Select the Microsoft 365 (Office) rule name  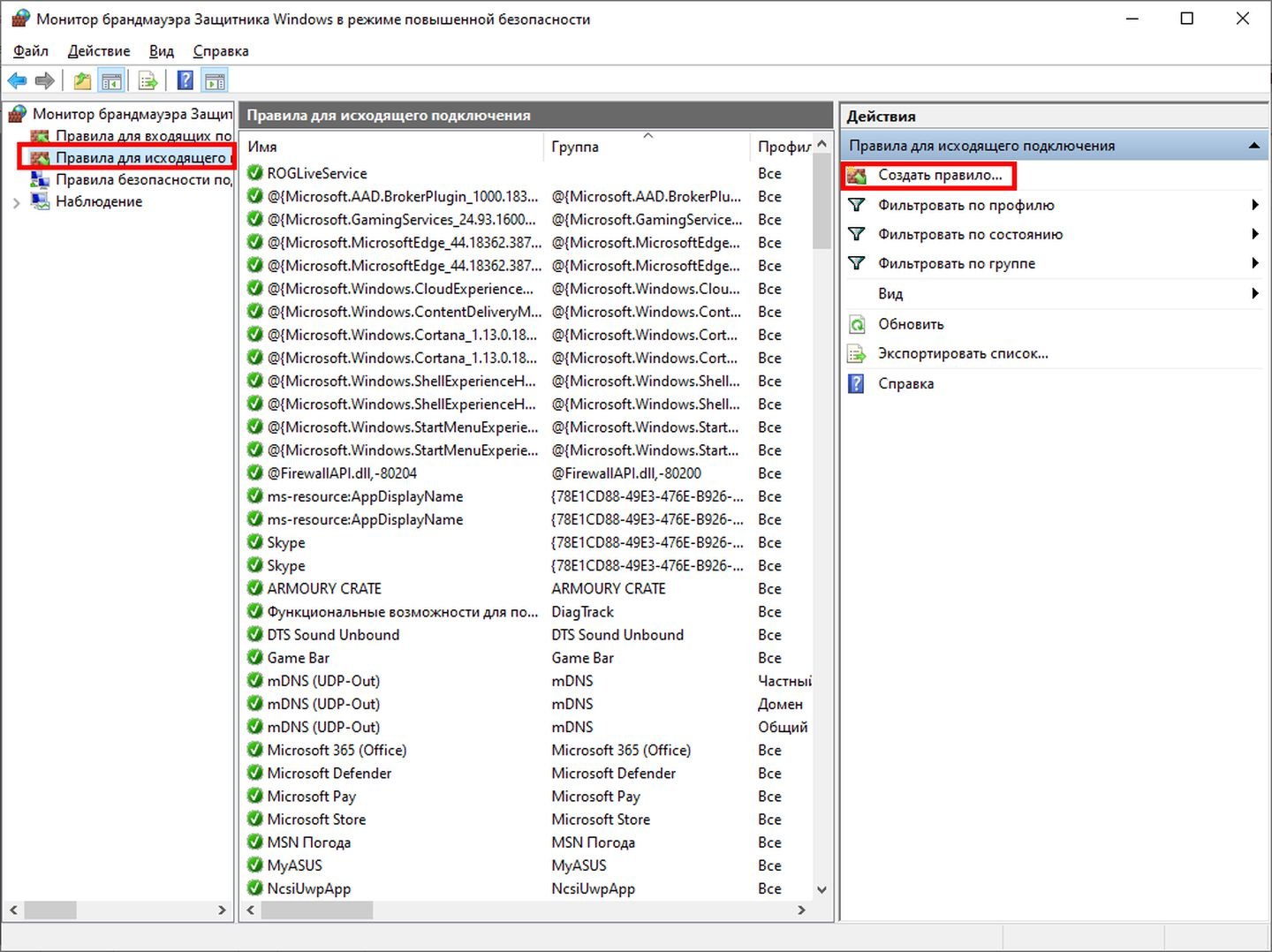tap(337, 750)
